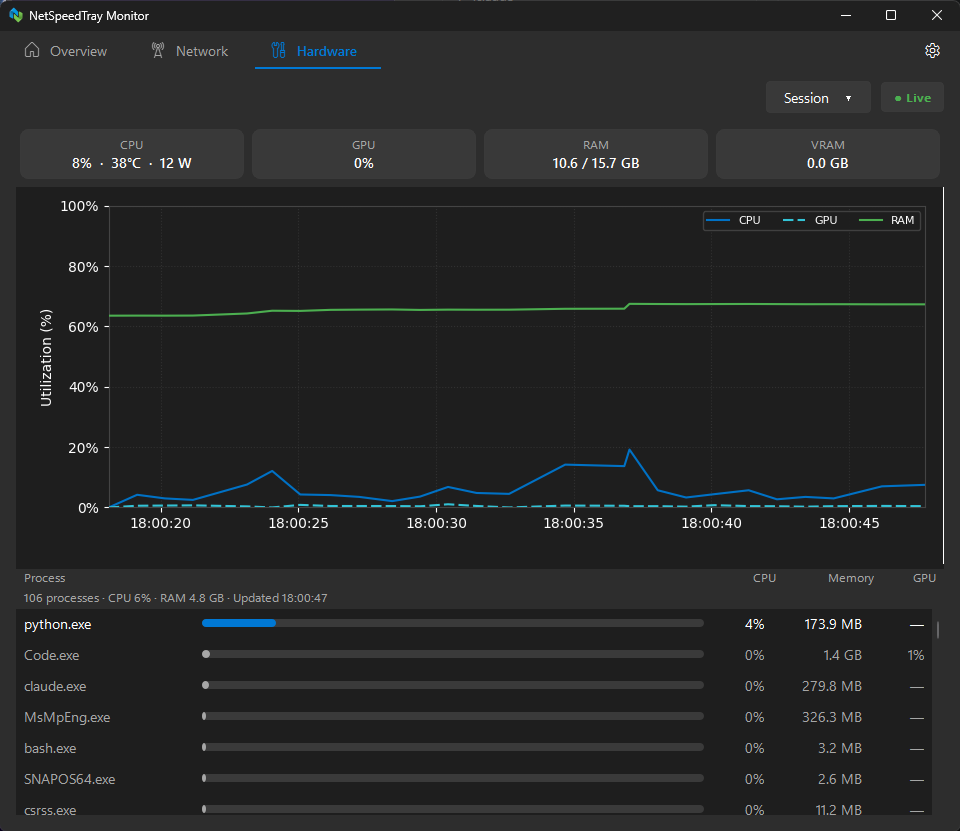Click the GPU legend entry in chart
The width and height of the screenshot is (960, 831).
tap(810, 220)
